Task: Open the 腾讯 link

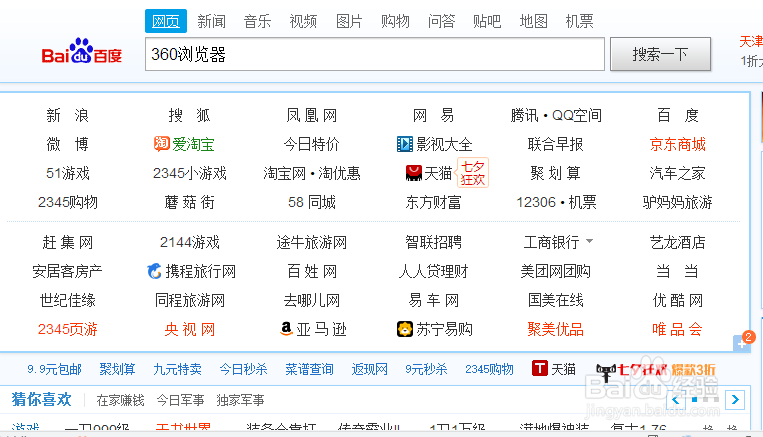Action: coord(524,115)
